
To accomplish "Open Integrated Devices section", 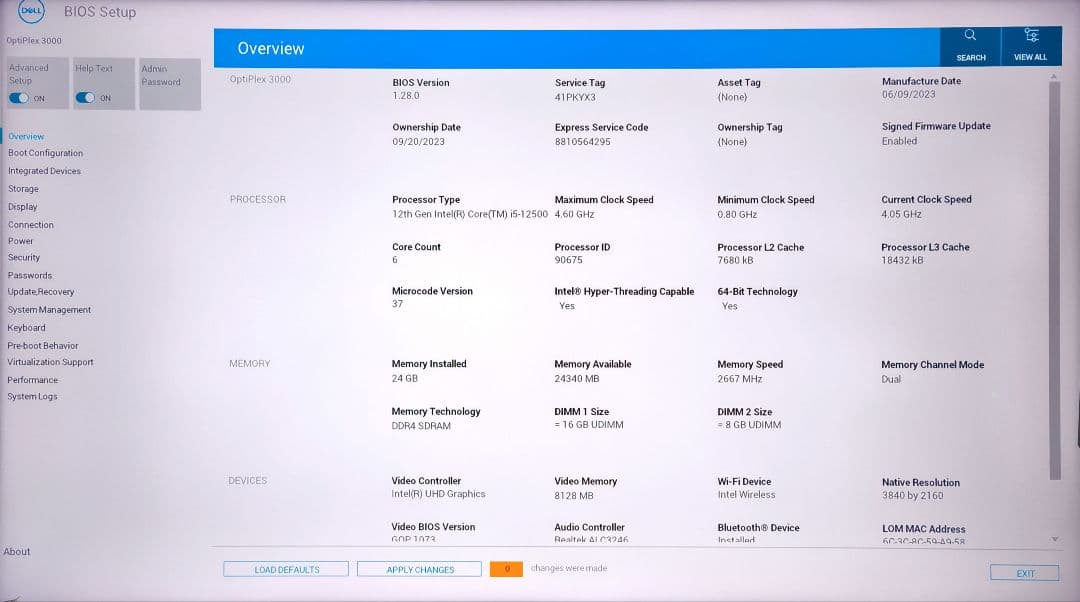I will (x=45, y=171).
